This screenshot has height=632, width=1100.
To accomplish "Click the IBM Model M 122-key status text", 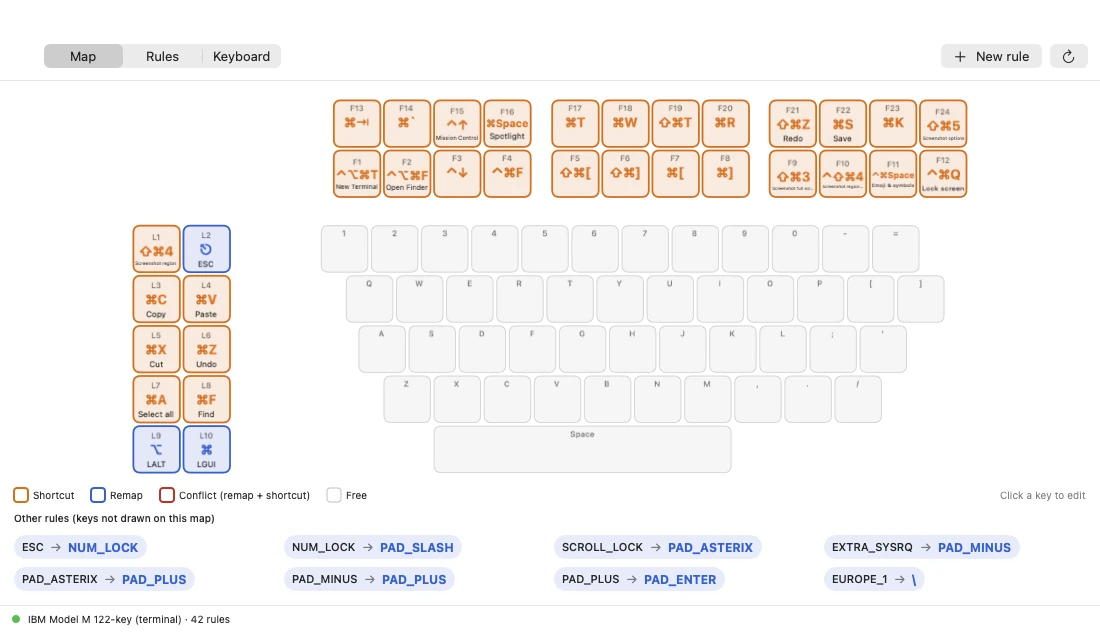I will [129, 619].
